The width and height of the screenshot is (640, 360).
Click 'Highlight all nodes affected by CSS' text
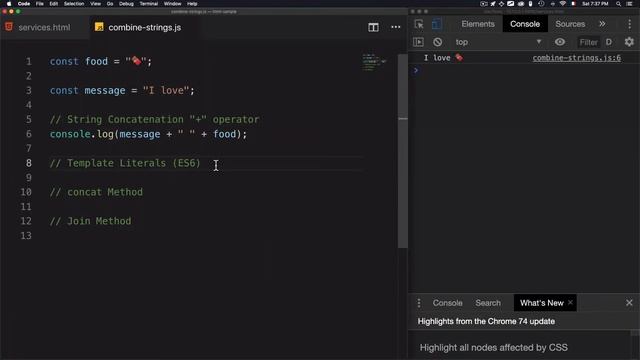pos(493,347)
